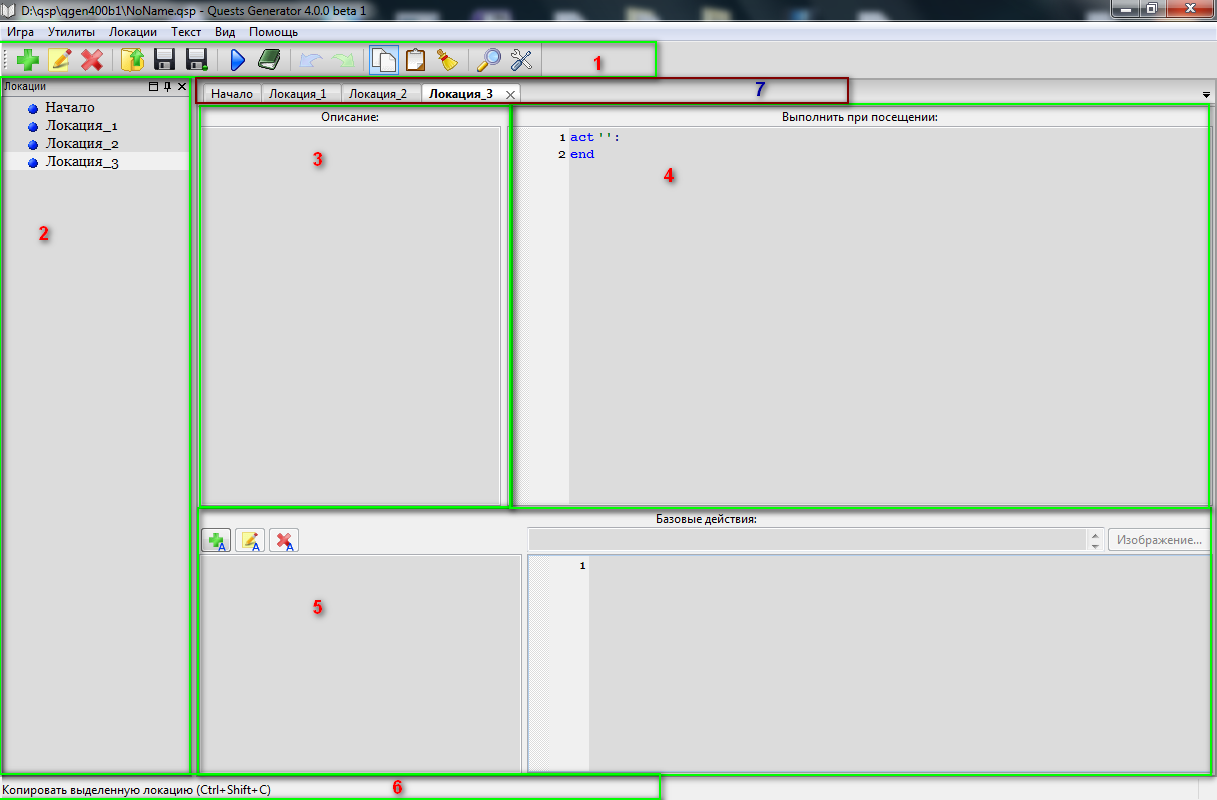This screenshot has height=800, width=1217.
Task: Click the broom clear location icon
Action: click(447, 60)
